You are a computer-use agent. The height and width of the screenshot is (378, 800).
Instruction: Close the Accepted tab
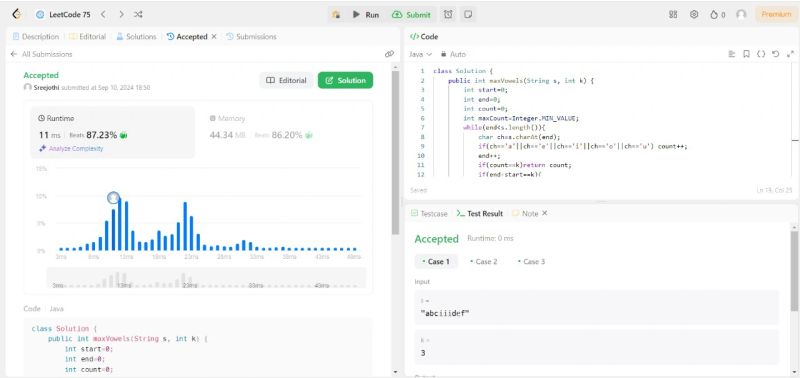(214, 37)
